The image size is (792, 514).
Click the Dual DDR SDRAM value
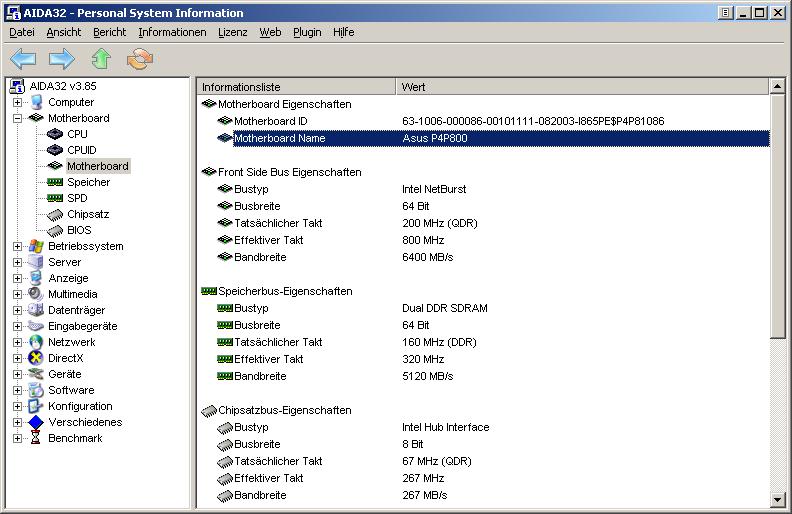point(444,308)
